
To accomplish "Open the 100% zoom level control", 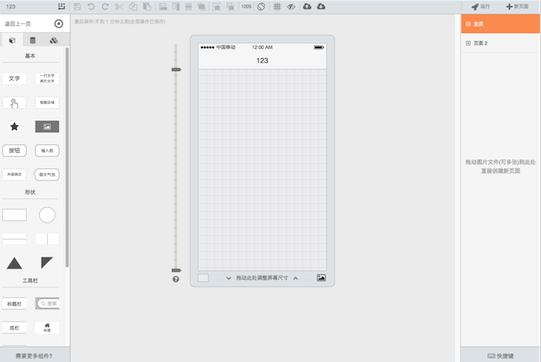I will coord(246,7).
